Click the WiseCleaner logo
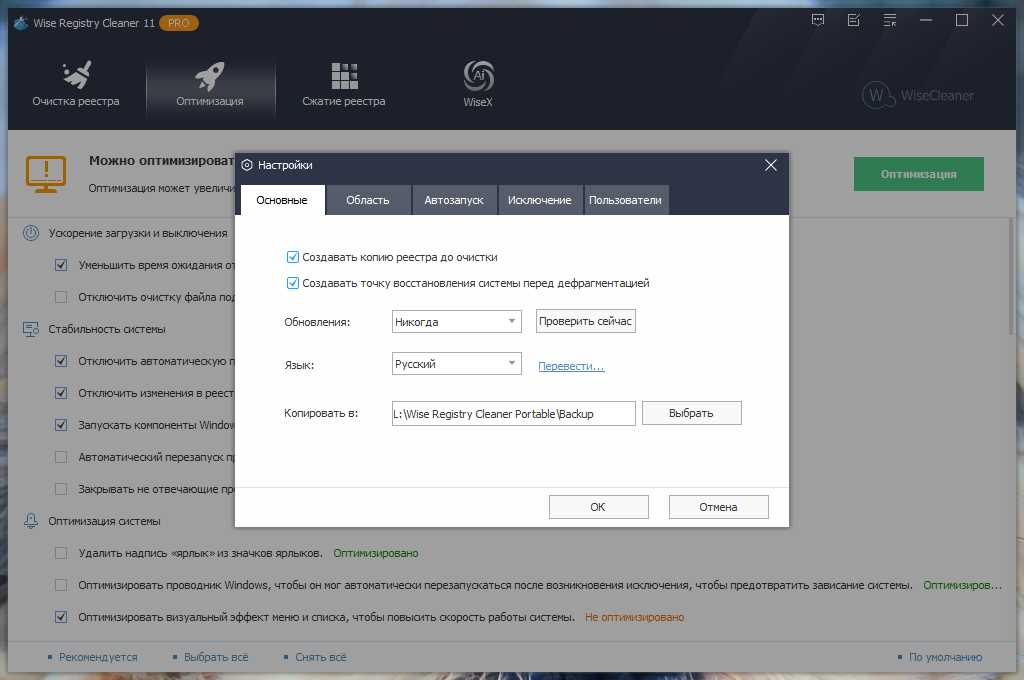This screenshot has height=680, width=1024. click(x=918, y=95)
